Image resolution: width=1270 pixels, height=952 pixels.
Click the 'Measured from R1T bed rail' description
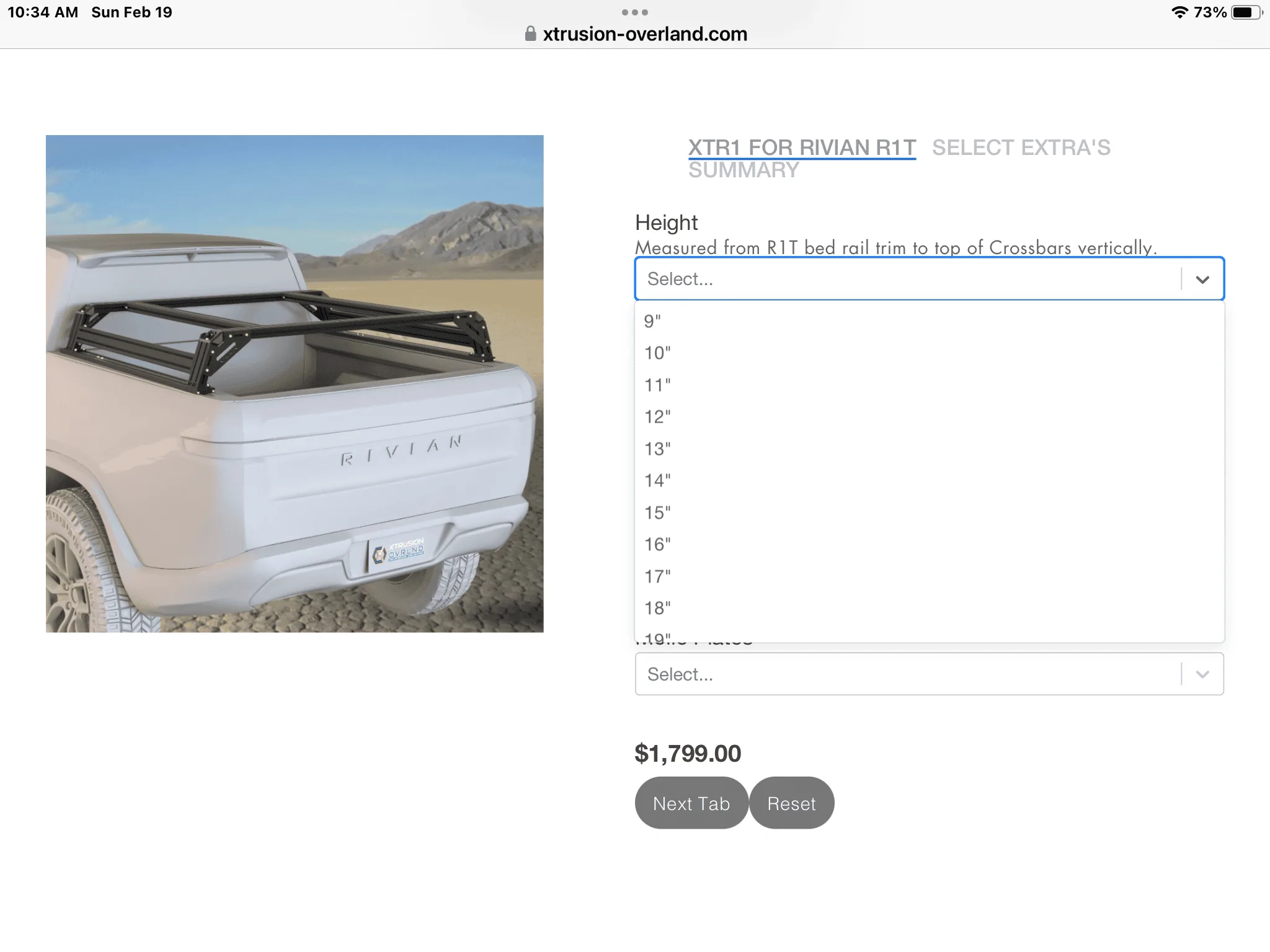pos(896,247)
